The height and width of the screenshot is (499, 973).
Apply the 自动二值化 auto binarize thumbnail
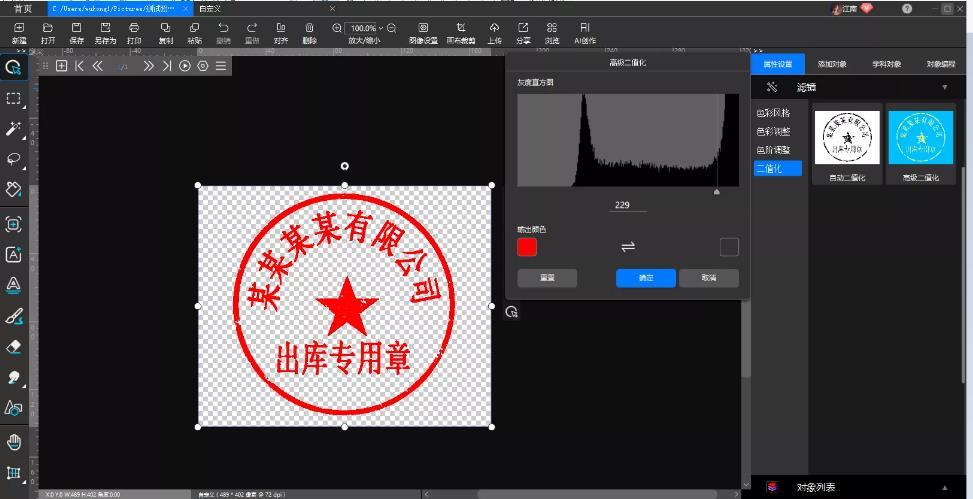tap(847, 137)
